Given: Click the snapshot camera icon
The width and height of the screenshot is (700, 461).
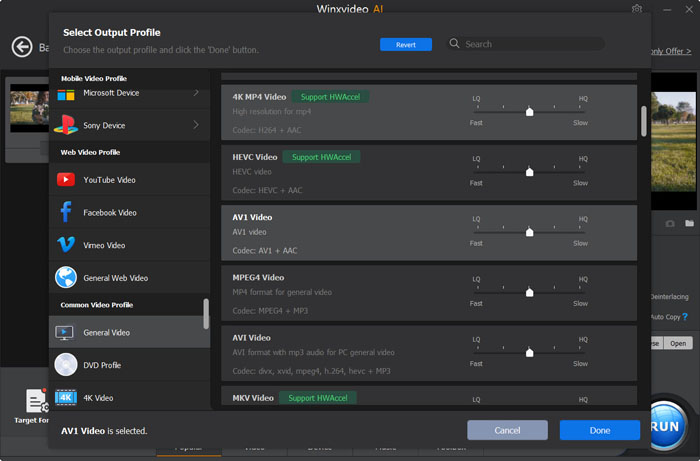Looking at the screenshot, I should pos(670,223).
